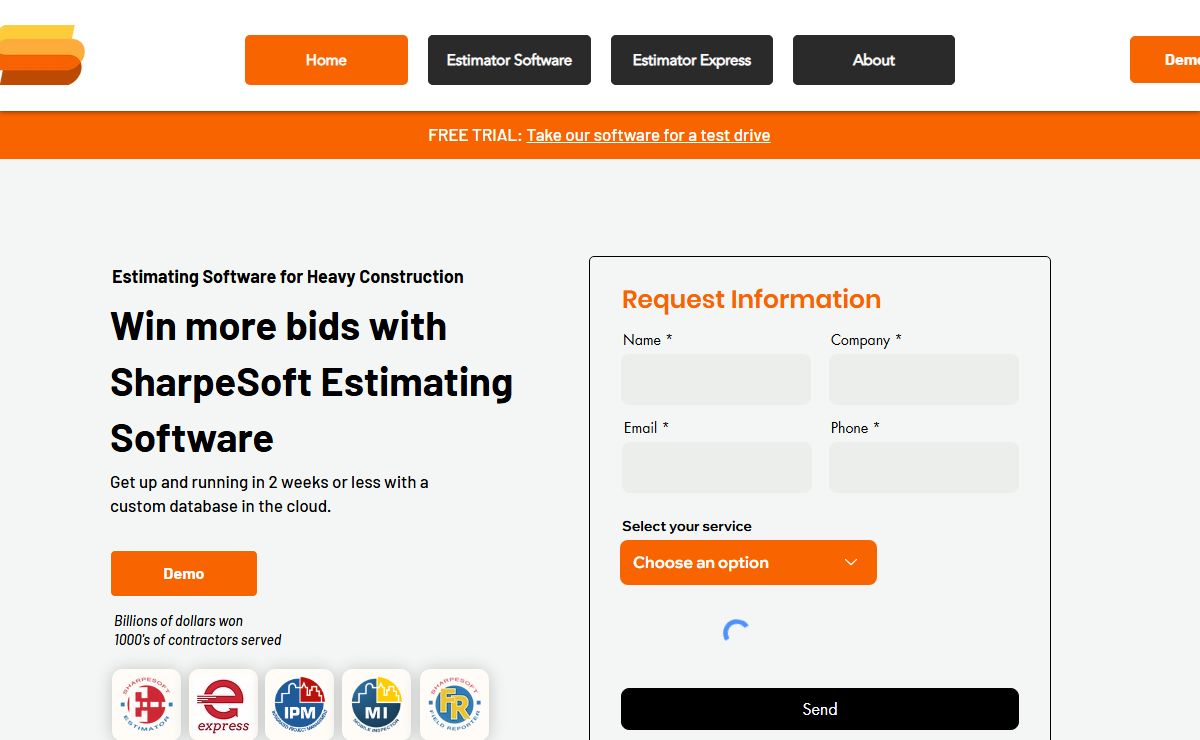
Task: Focus the Phone input field
Action: pos(924,467)
